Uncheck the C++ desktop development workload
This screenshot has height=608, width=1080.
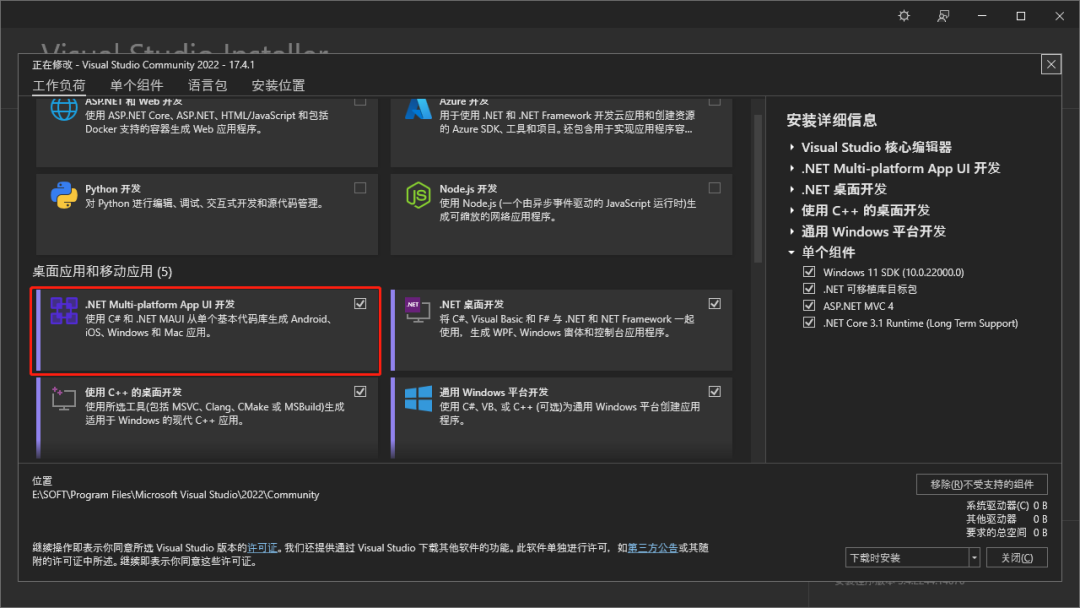point(360,391)
